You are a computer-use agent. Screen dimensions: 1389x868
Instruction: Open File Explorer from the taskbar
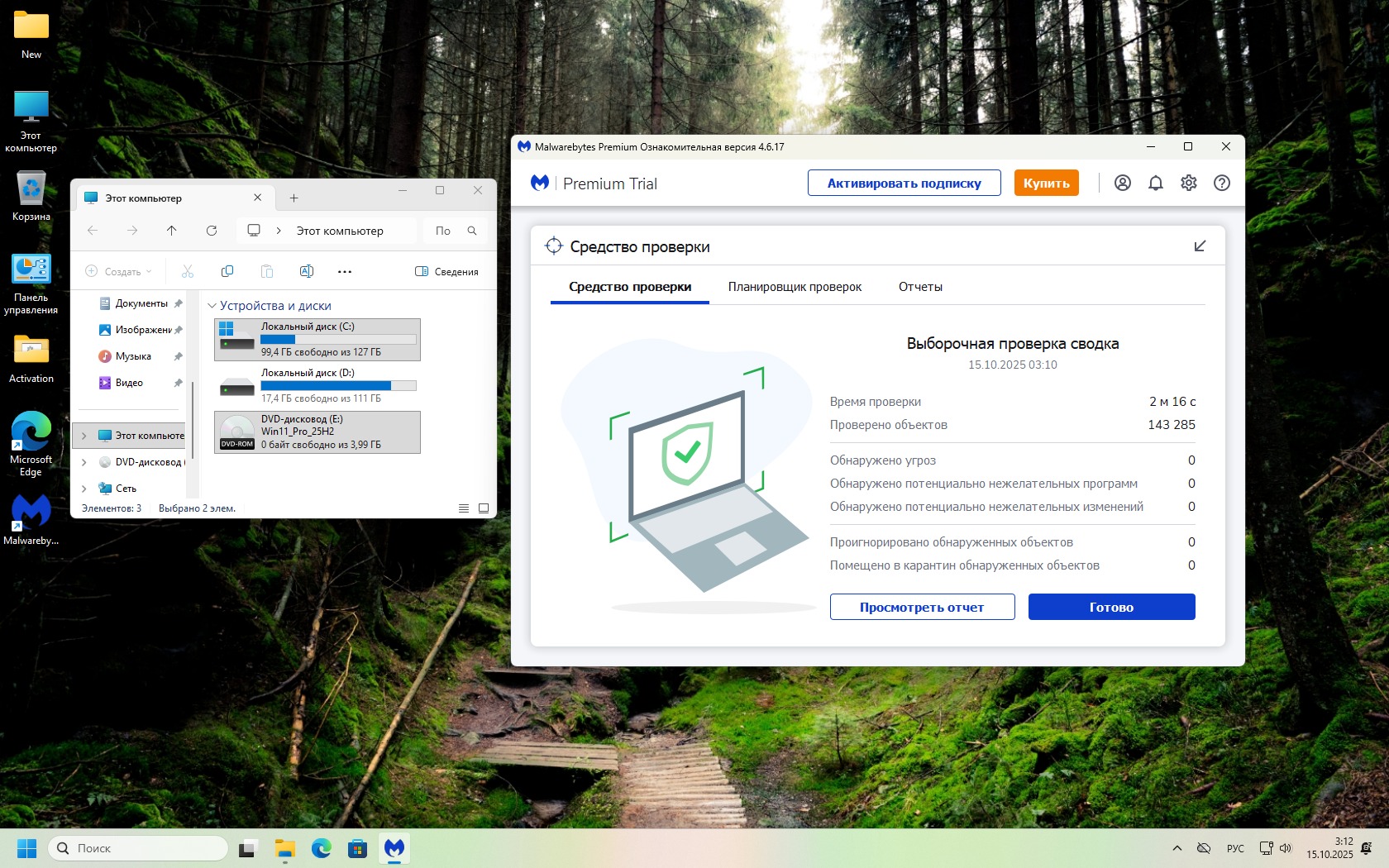tap(284, 848)
